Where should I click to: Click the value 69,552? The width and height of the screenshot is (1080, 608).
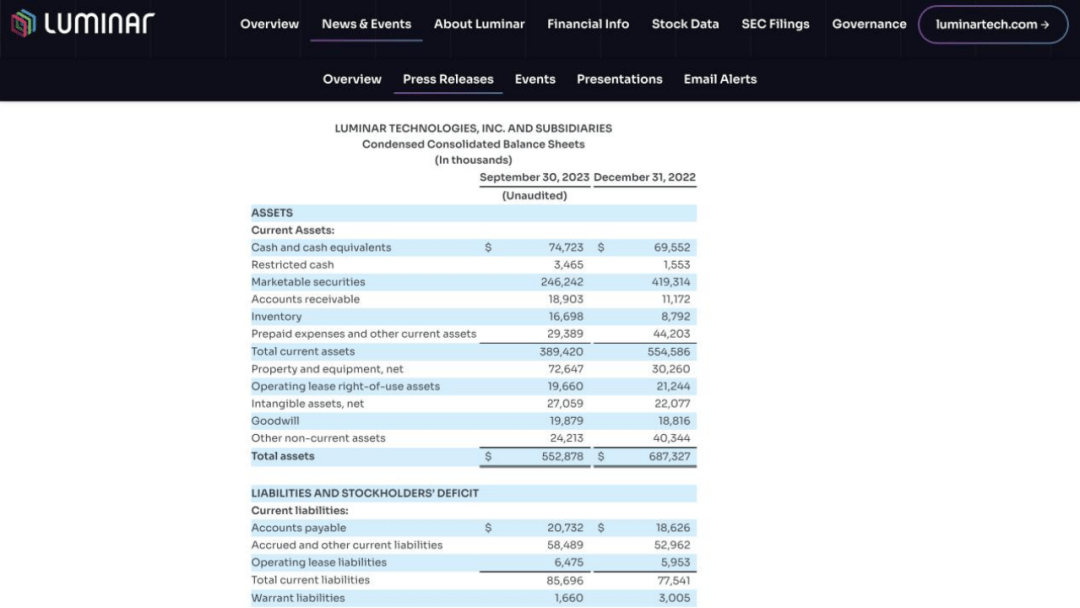click(x=672, y=247)
